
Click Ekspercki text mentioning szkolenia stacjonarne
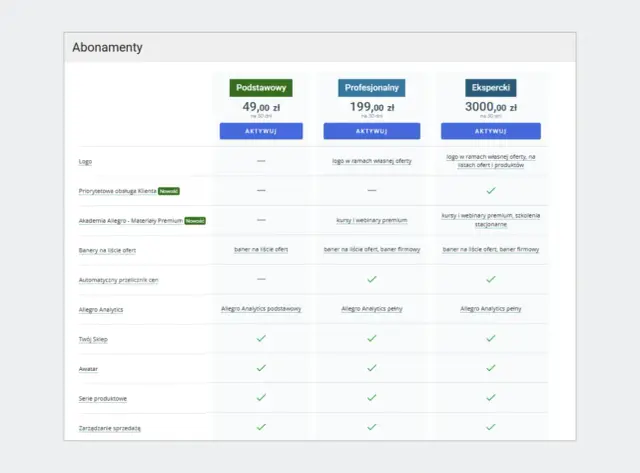click(491, 220)
